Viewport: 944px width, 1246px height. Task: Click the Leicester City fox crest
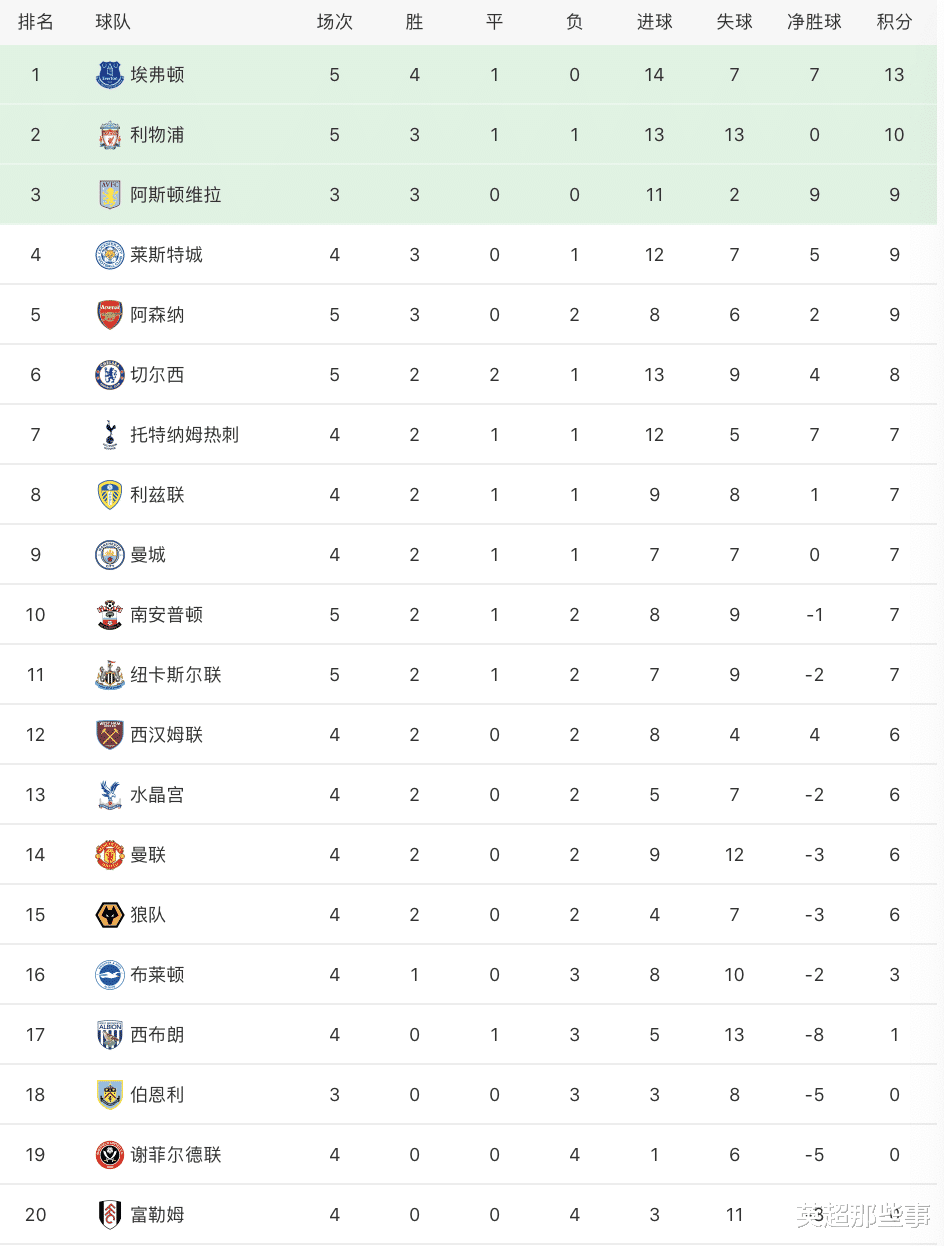(x=110, y=255)
